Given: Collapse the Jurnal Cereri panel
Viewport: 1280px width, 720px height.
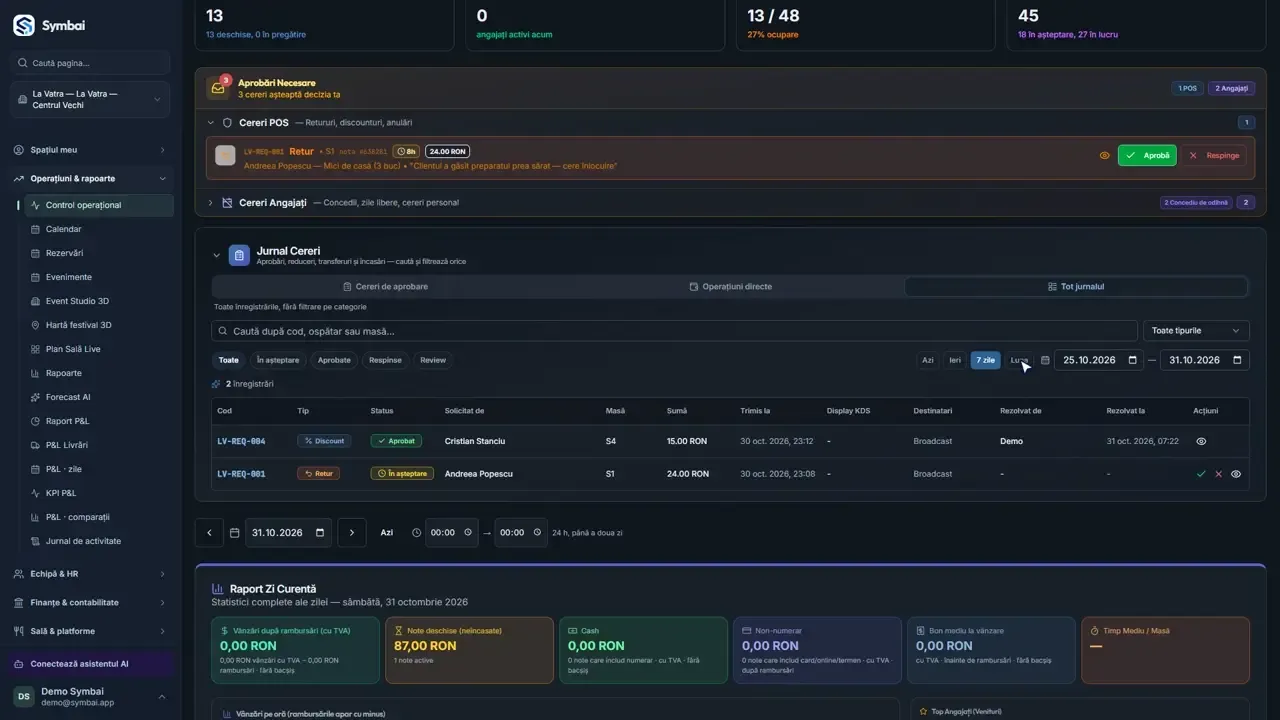Looking at the screenshot, I should (x=216, y=256).
